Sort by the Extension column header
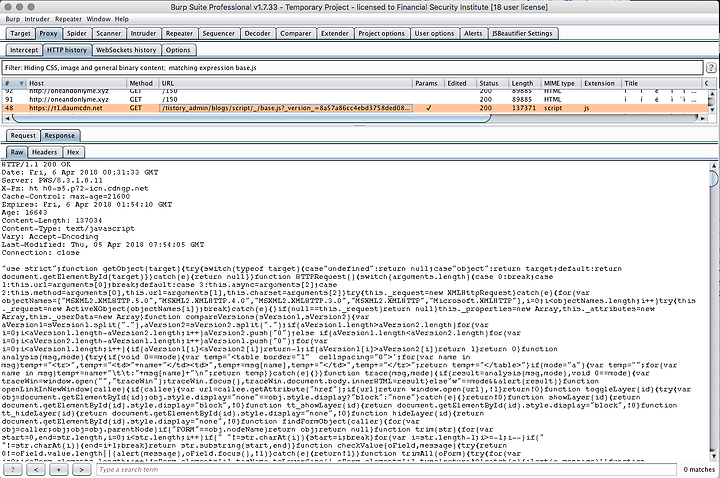 point(599,84)
